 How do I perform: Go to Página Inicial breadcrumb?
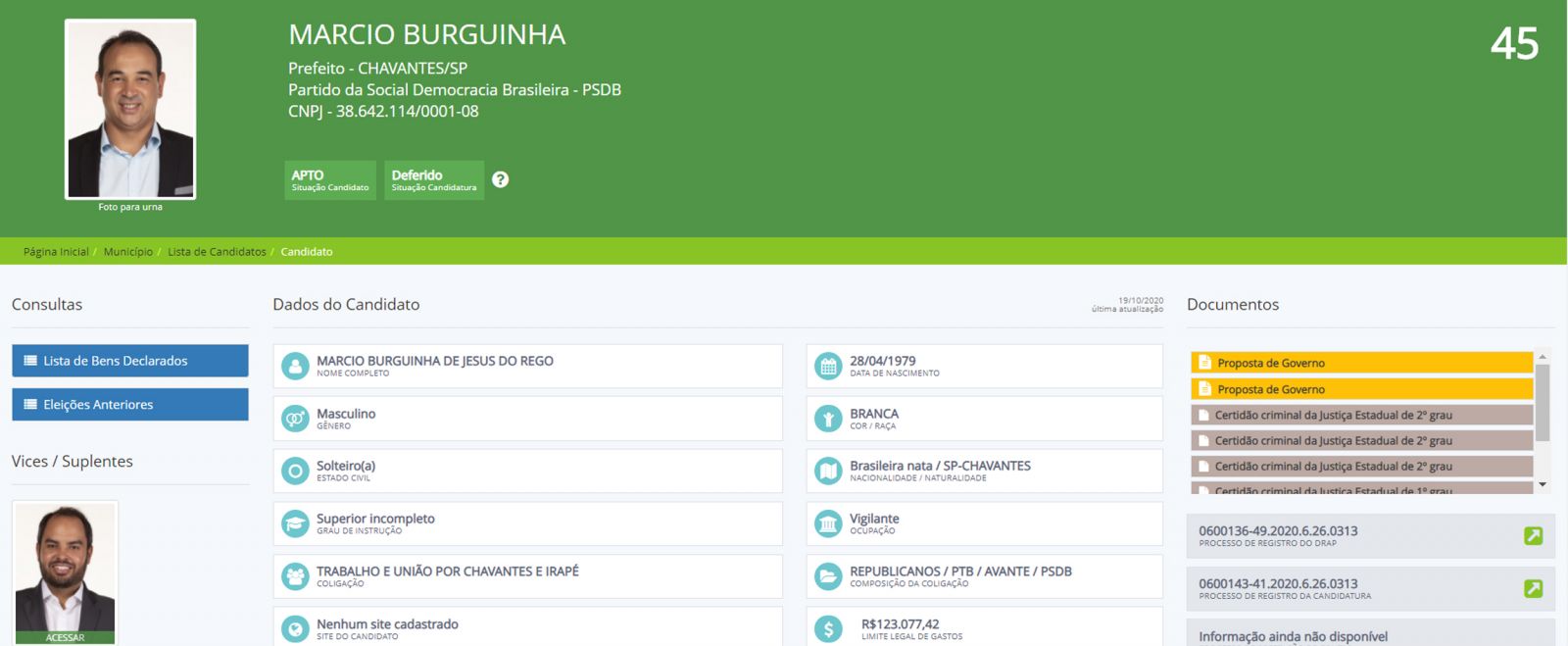coord(56,252)
